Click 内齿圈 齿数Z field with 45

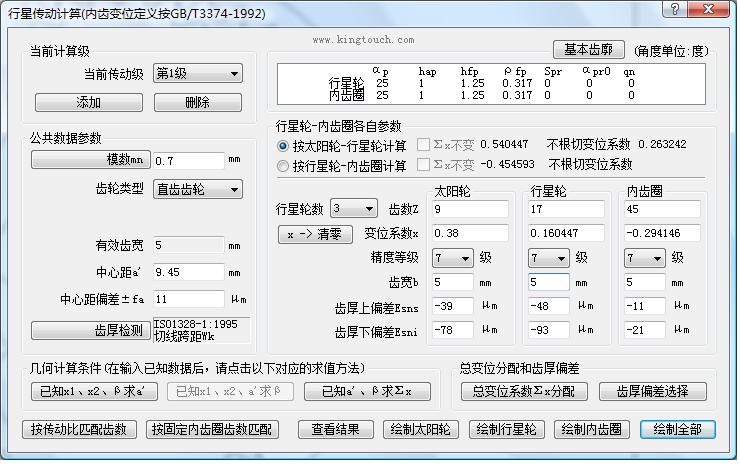663,209
